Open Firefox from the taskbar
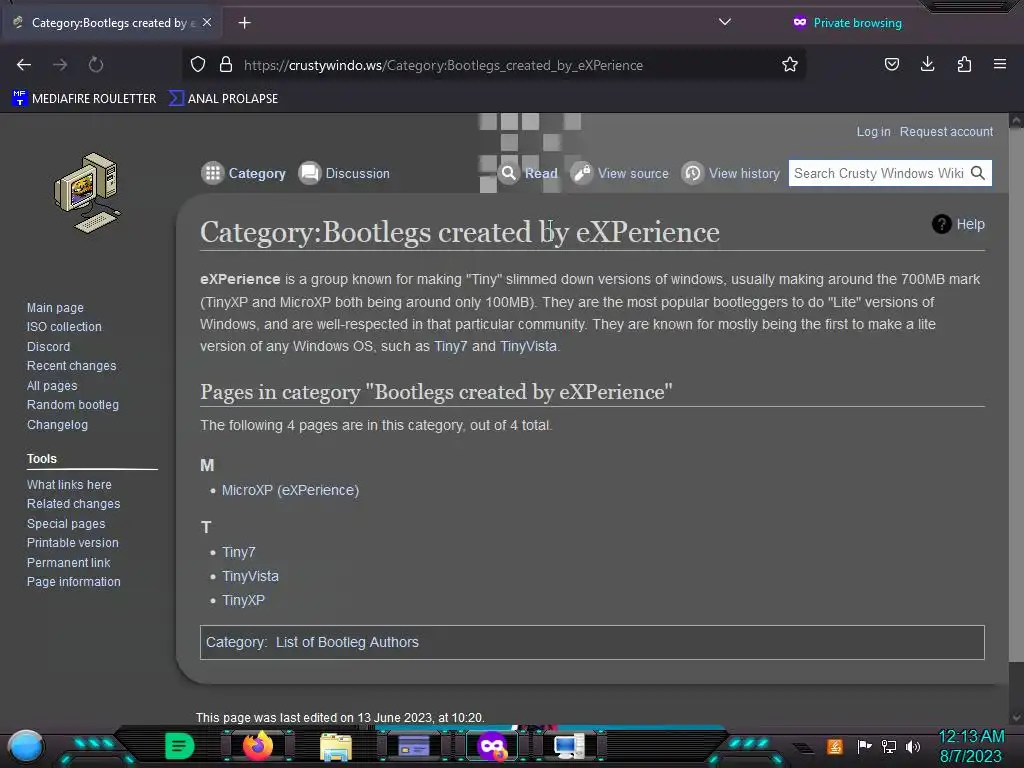Image resolution: width=1024 pixels, height=768 pixels. point(258,746)
